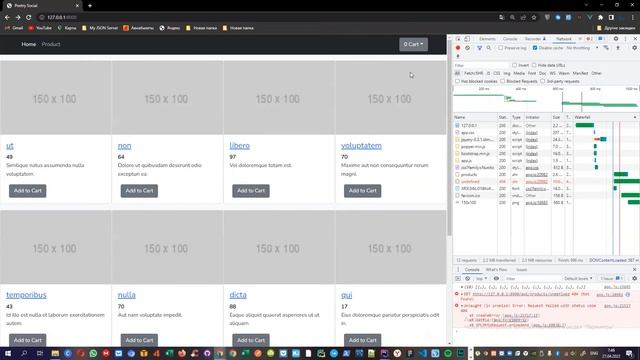
Task: Click in the network Filter input field
Action: point(482,65)
